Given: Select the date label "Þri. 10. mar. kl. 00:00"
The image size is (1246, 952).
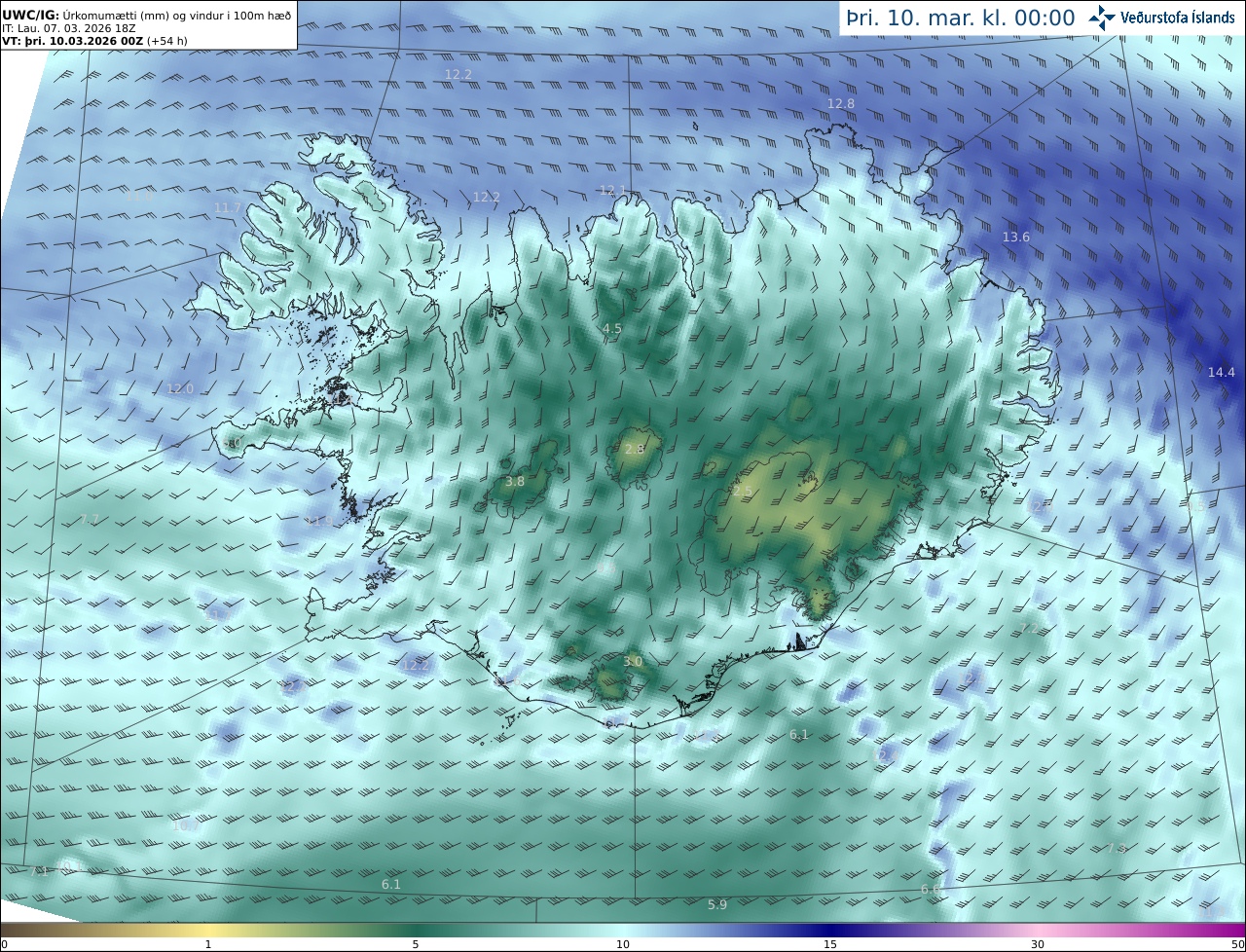Looking at the screenshot, I should coord(961,18).
